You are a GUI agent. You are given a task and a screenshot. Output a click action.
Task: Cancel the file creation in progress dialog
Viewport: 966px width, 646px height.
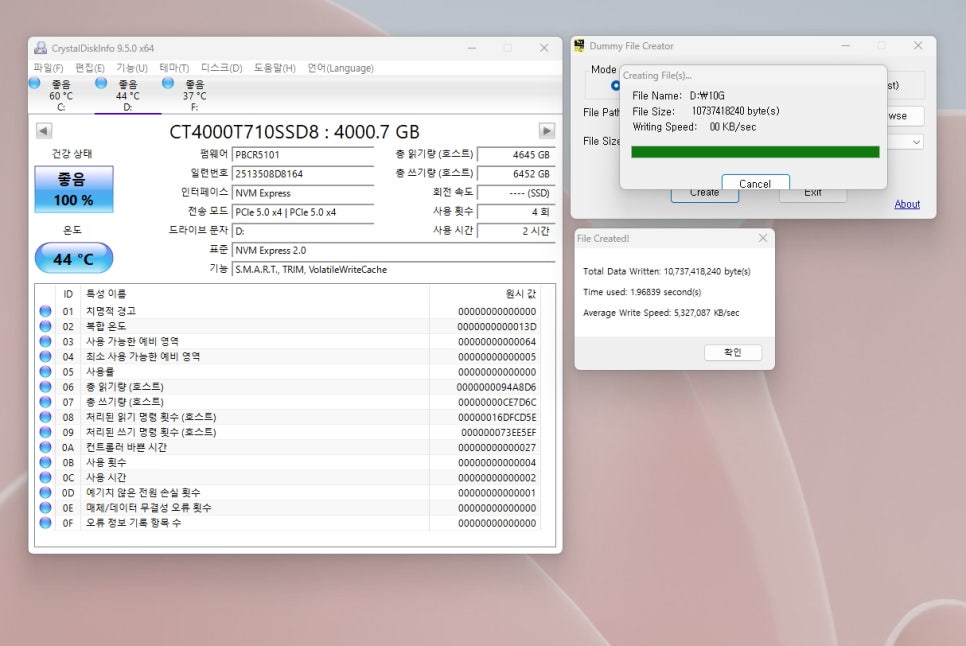755,183
